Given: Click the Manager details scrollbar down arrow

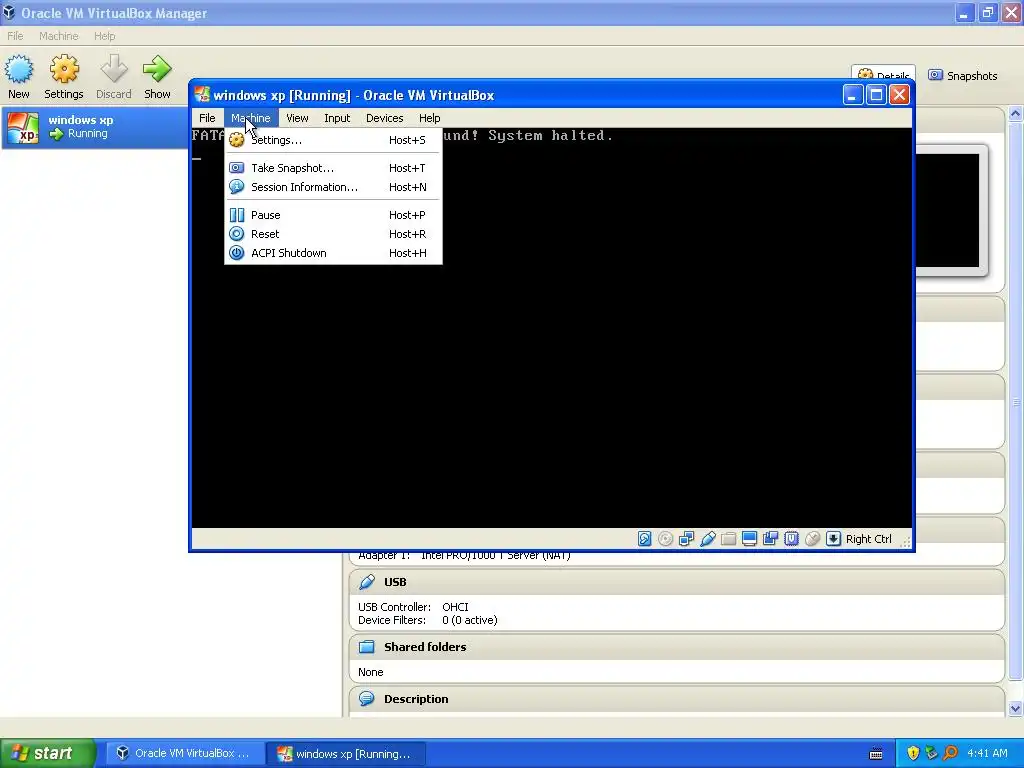Looking at the screenshot, I should point(1015,708).
